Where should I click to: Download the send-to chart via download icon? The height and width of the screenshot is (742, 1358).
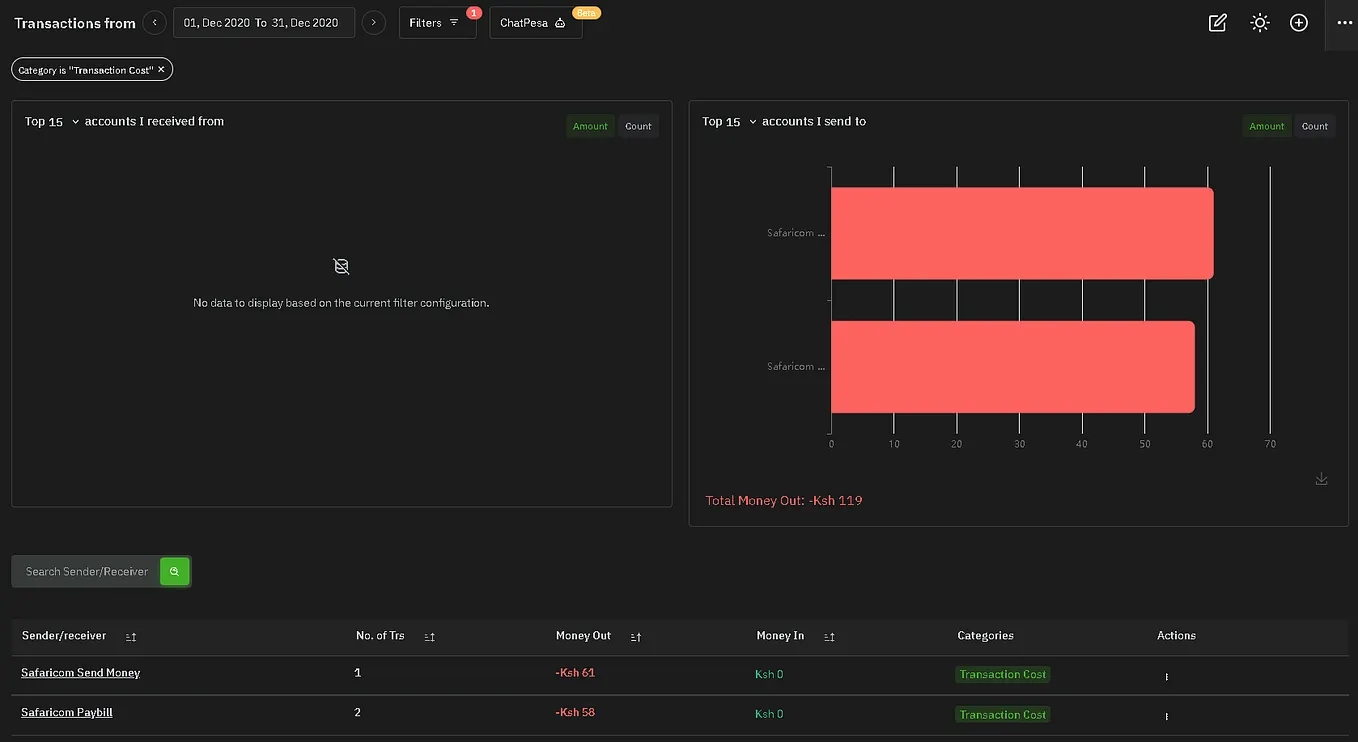click(x=1321, y=479)
